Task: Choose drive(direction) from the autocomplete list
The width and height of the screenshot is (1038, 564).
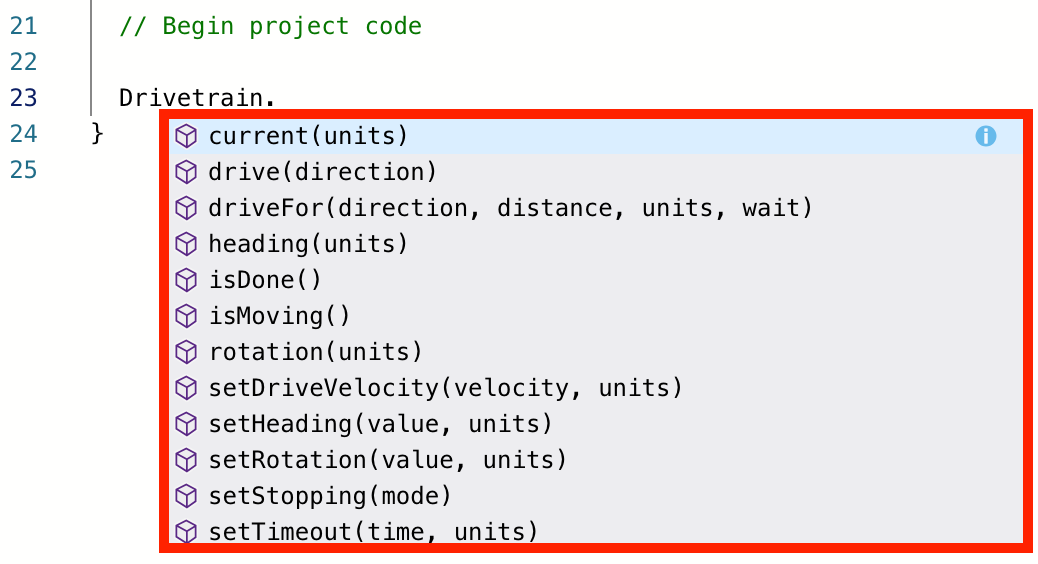Action: [x=323, y=172]
